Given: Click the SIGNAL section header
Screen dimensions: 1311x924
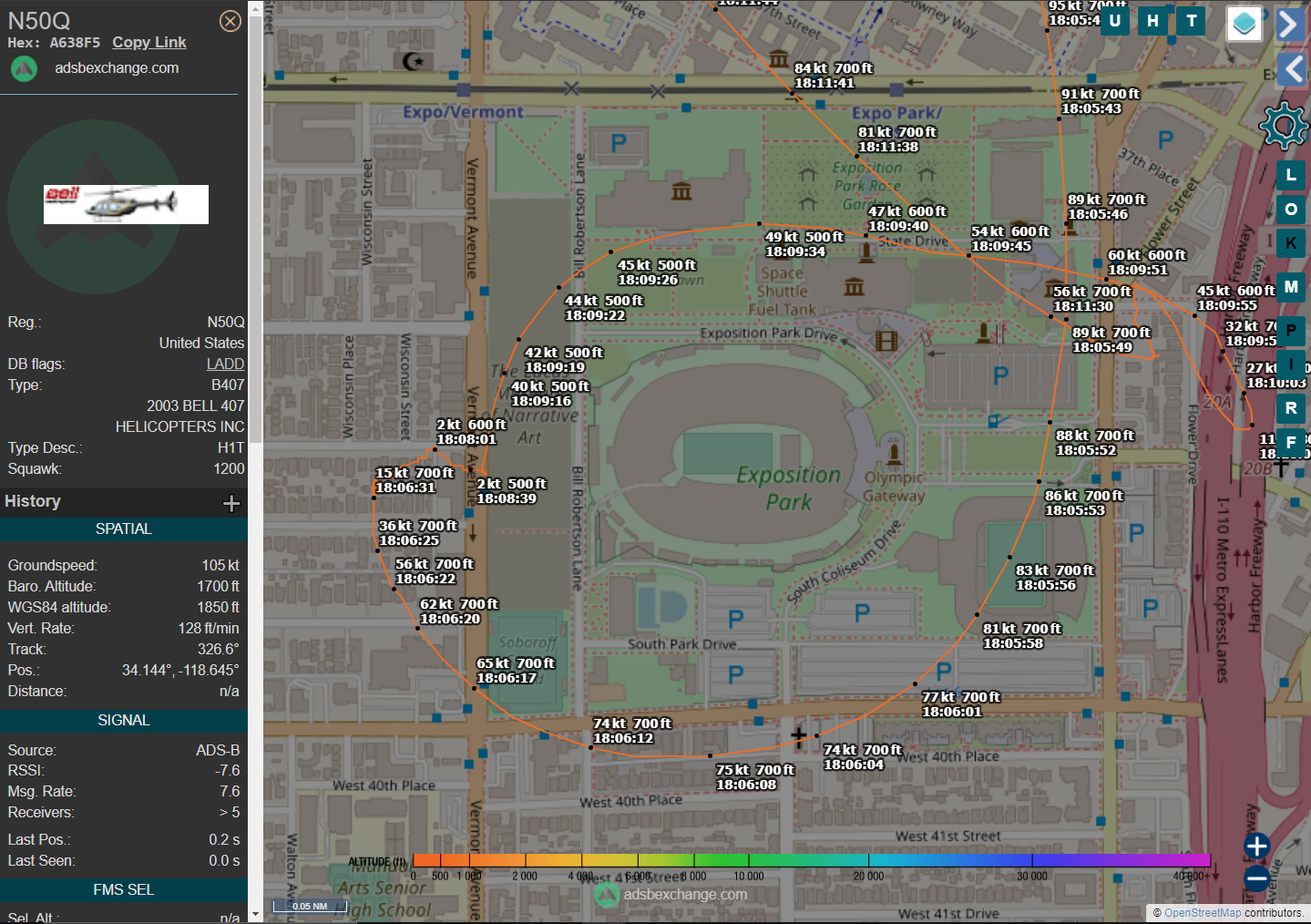Looking at the screenshot, I should [124, 721].
